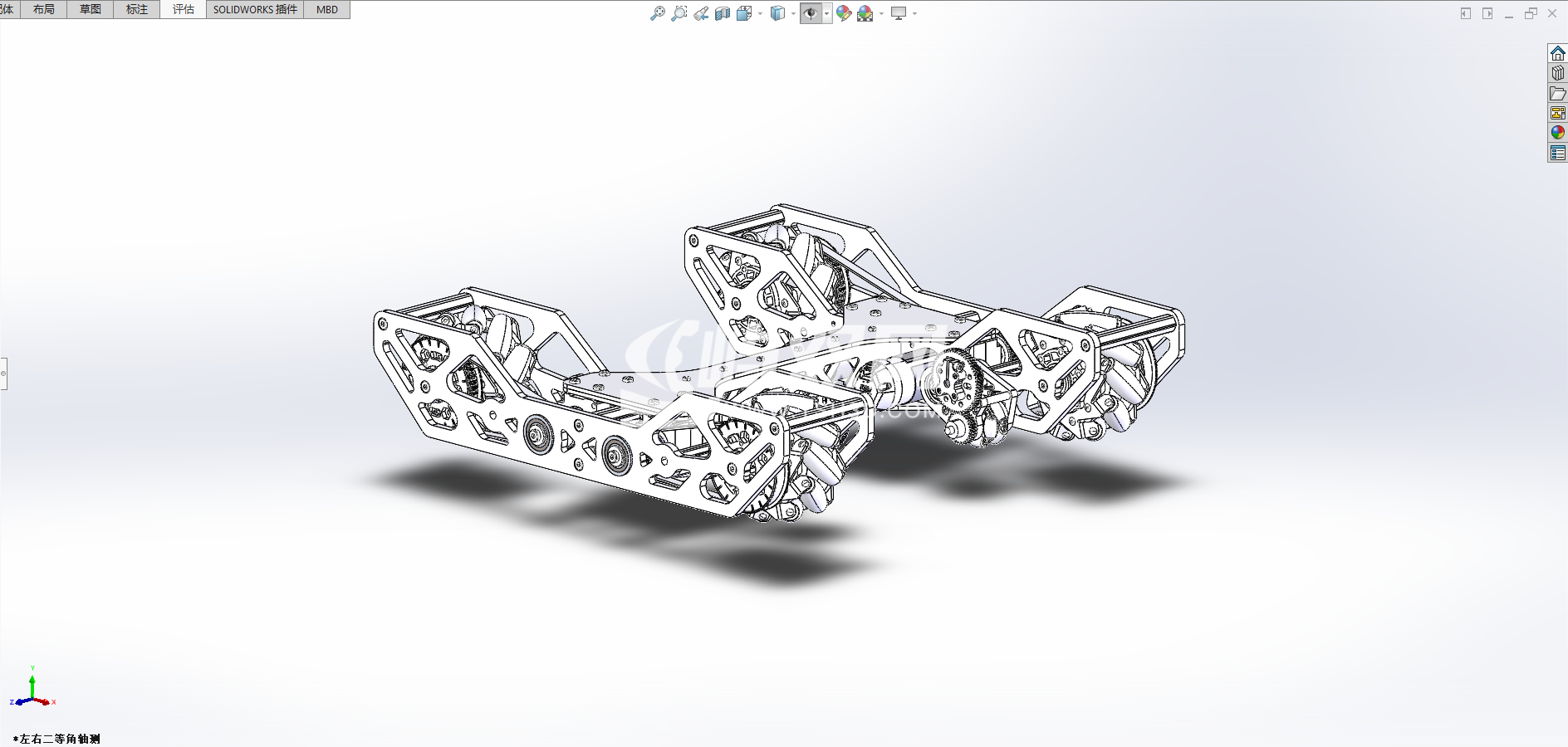Expand the View Orientation dropdown arrow
Screen dimensions: 1568x747
(760, 13)
